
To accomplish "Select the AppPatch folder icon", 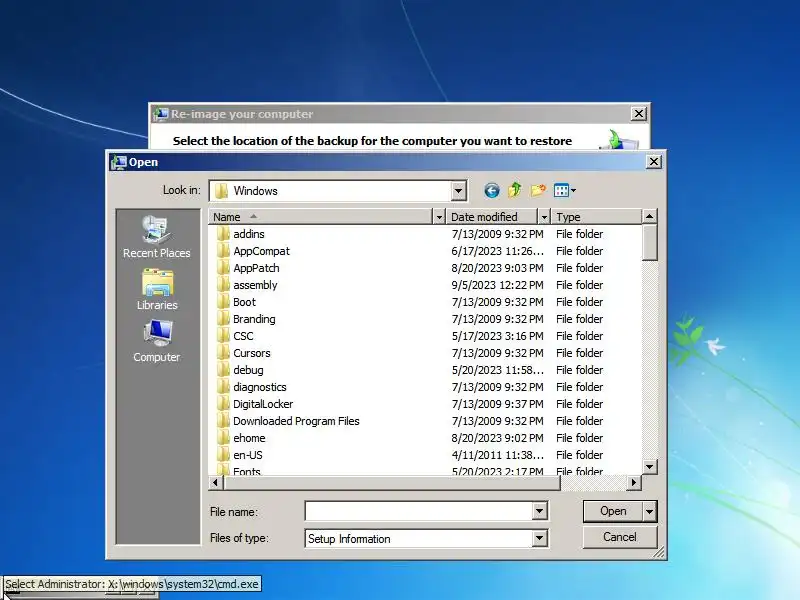I will (x=223, y=268).
